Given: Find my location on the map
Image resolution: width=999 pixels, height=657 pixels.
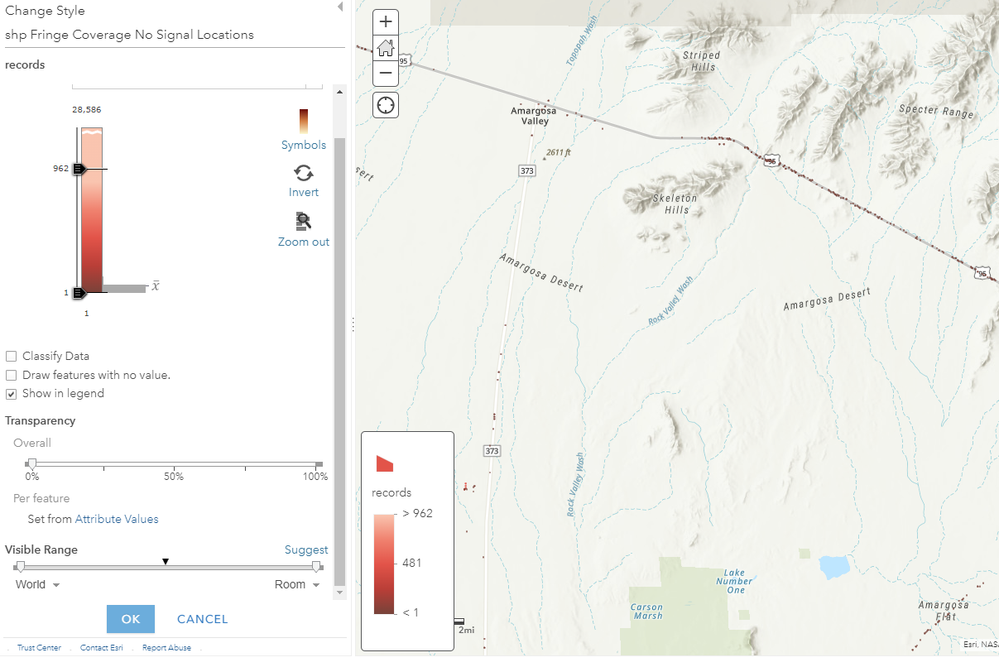Looking at the screenshot, I should (385, 105).
